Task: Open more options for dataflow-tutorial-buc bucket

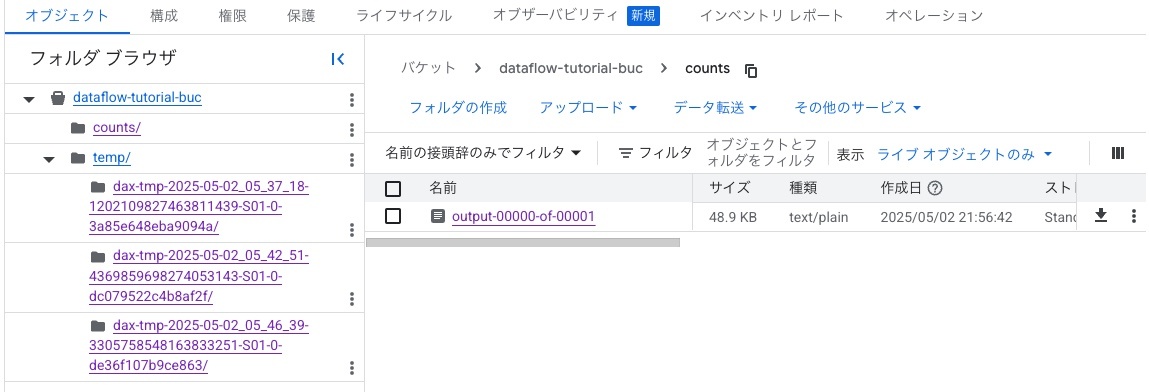Action: coord(352,100)
